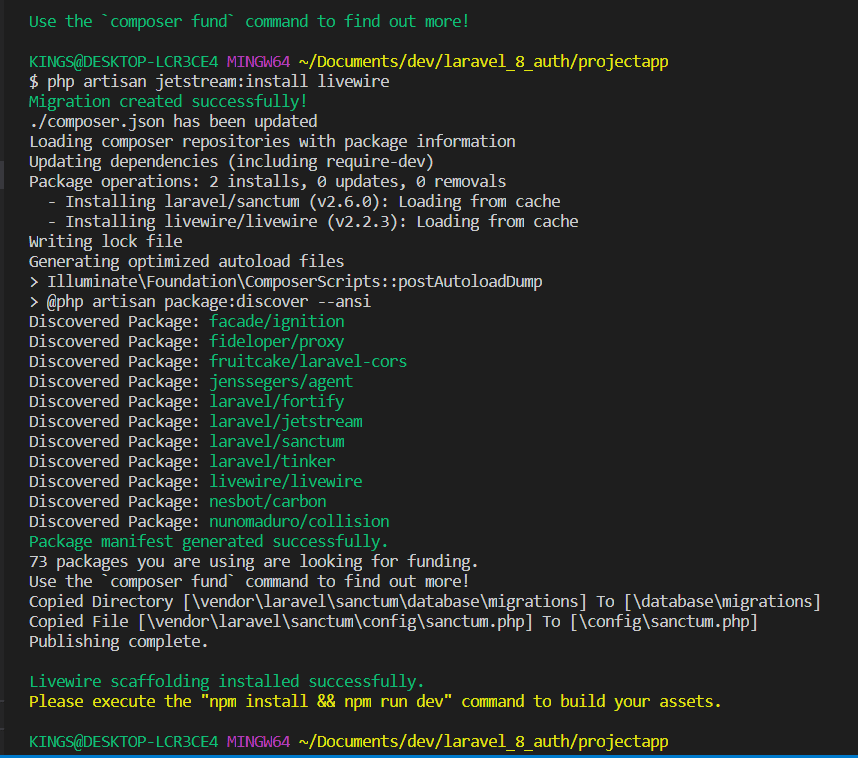The width and height of the screenshot is (858, 758).
Task: Click the facade/ignition package name
Action: coord(277,321)
